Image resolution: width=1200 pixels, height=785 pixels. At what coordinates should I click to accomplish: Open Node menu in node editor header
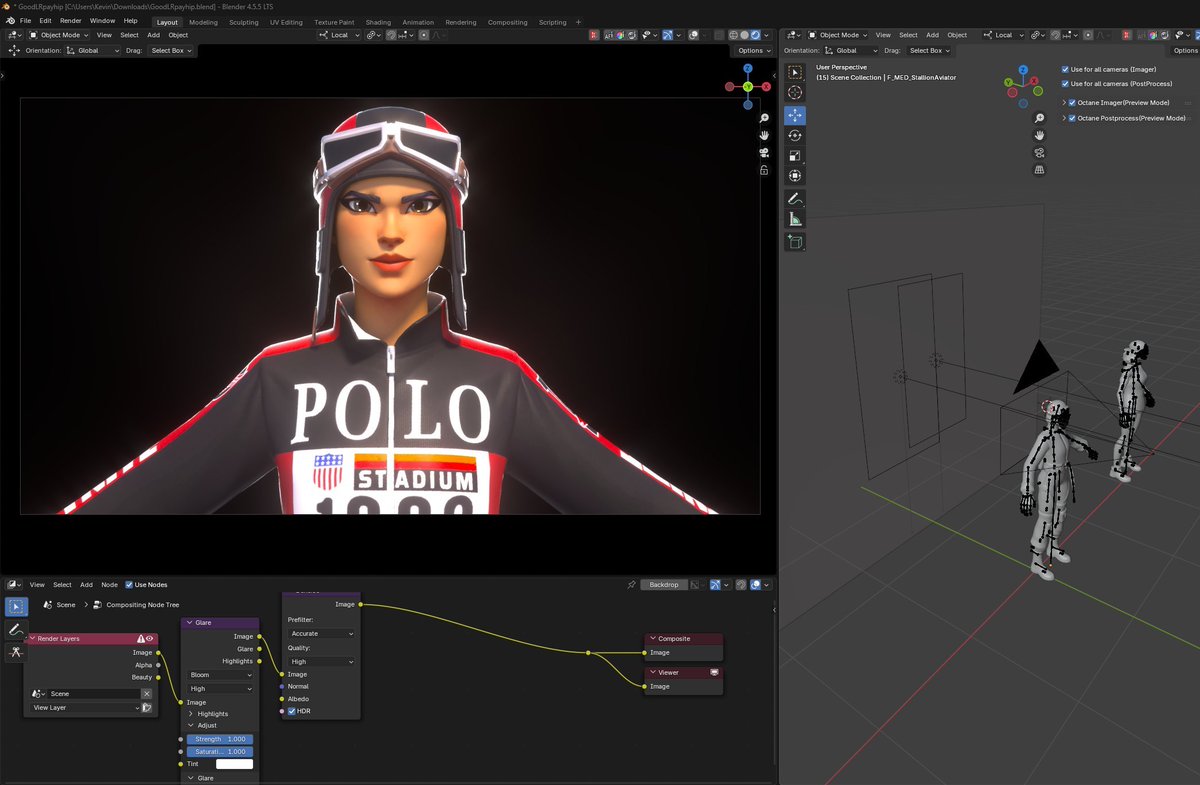point(109,584)
